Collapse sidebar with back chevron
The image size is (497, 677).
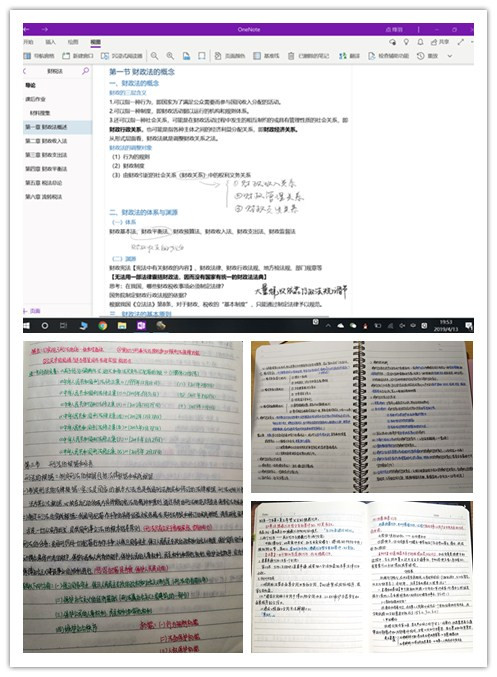[x=25, y=71]
